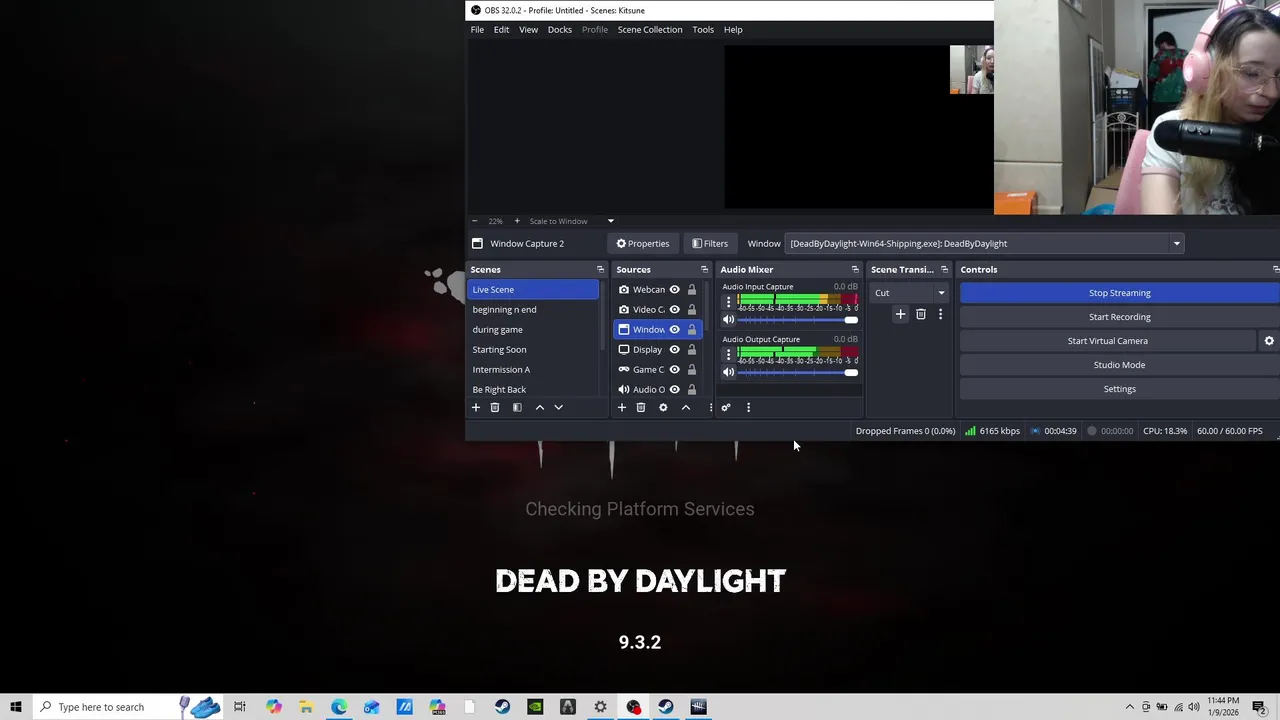Hide the Window Capture source via eye icon
This screenshot has height=720, width=1280.
point(674,329)
